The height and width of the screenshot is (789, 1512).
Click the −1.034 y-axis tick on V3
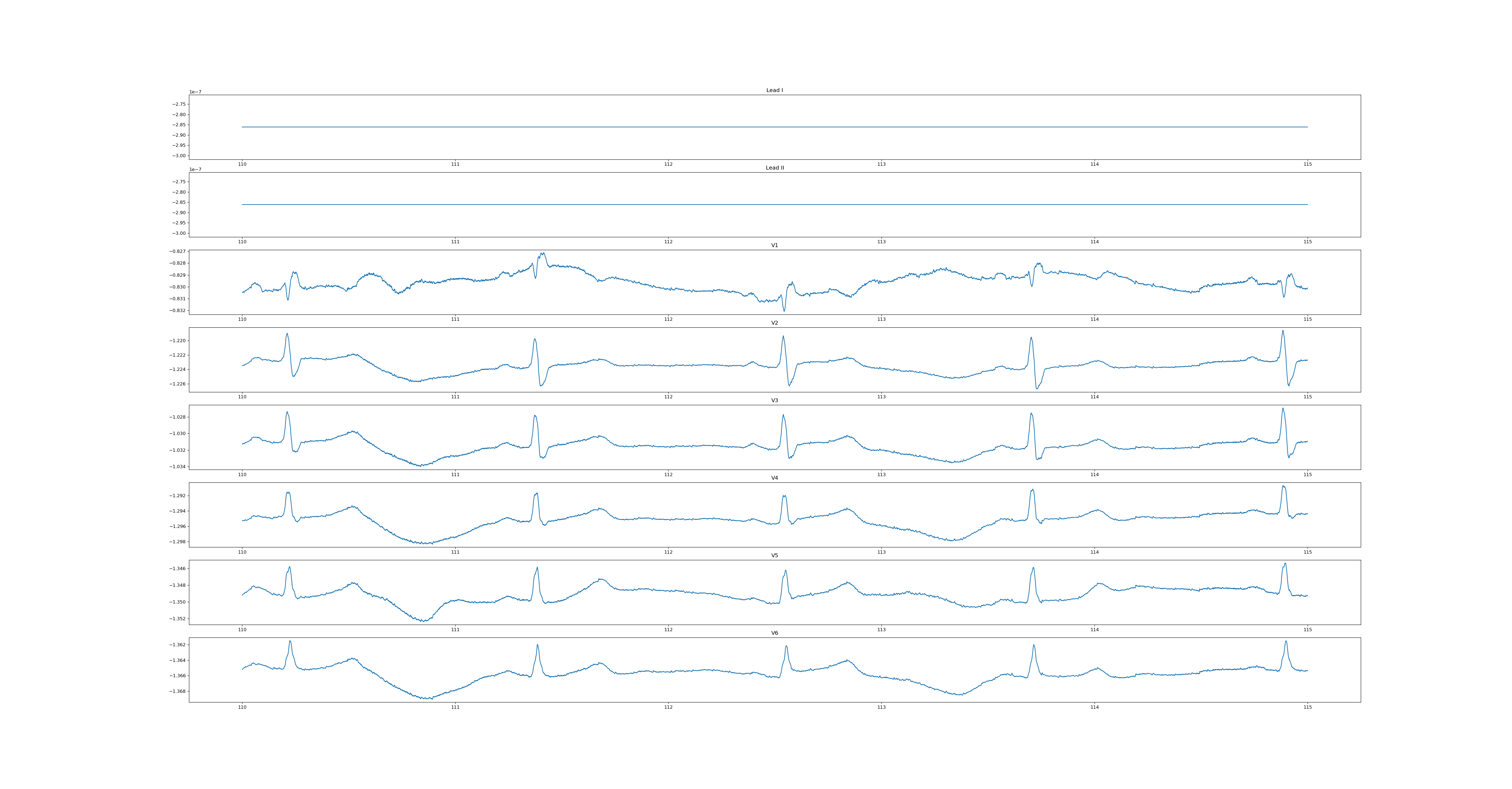coord(177,467)
